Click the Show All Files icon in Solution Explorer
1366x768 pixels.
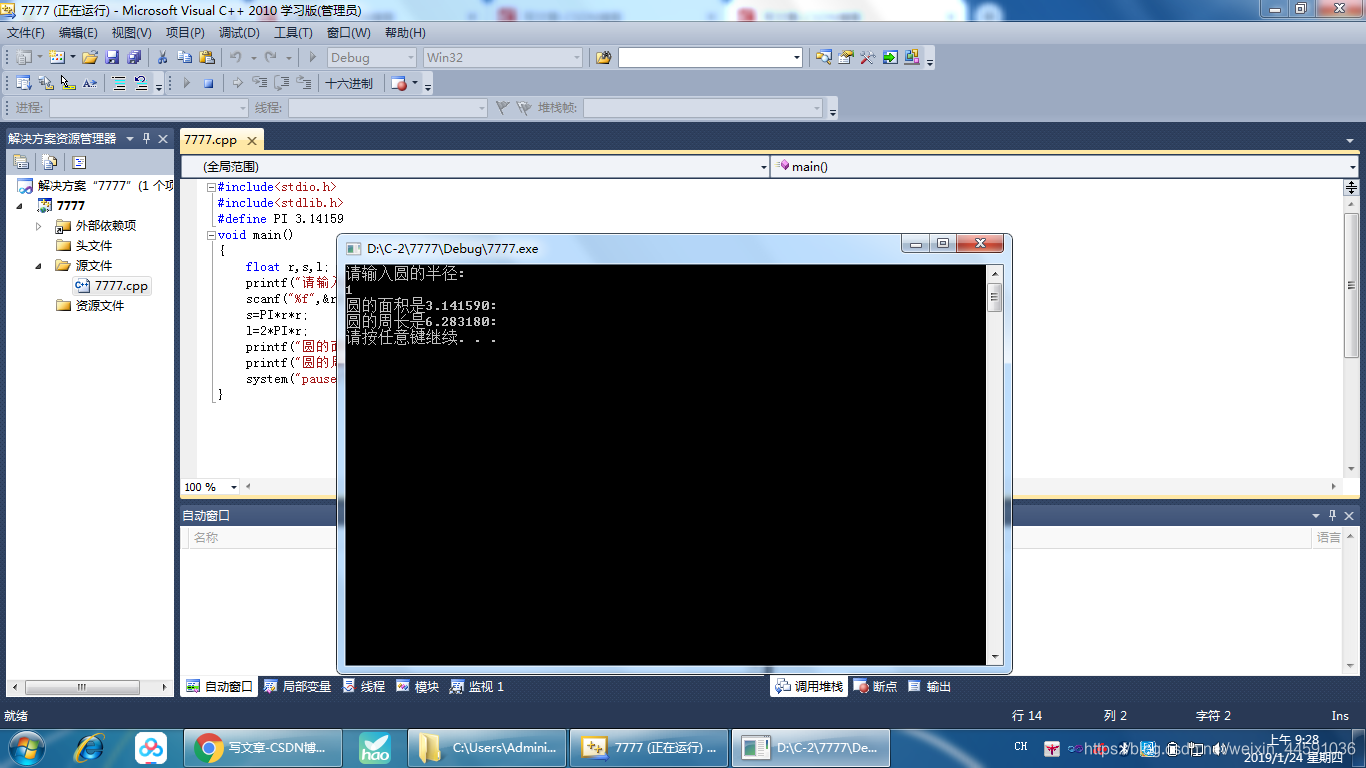[x=49, y=162]
